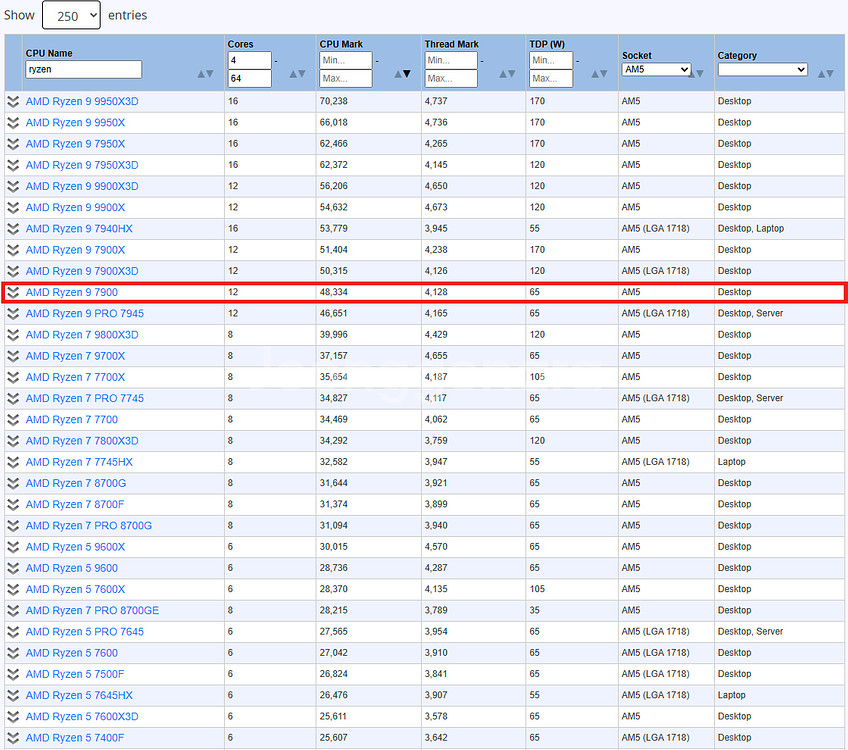The image size is (848, 750).
Task: Expand details for AMD Ryzen 9 9900X3D row
Action: (x=13, y=187)
